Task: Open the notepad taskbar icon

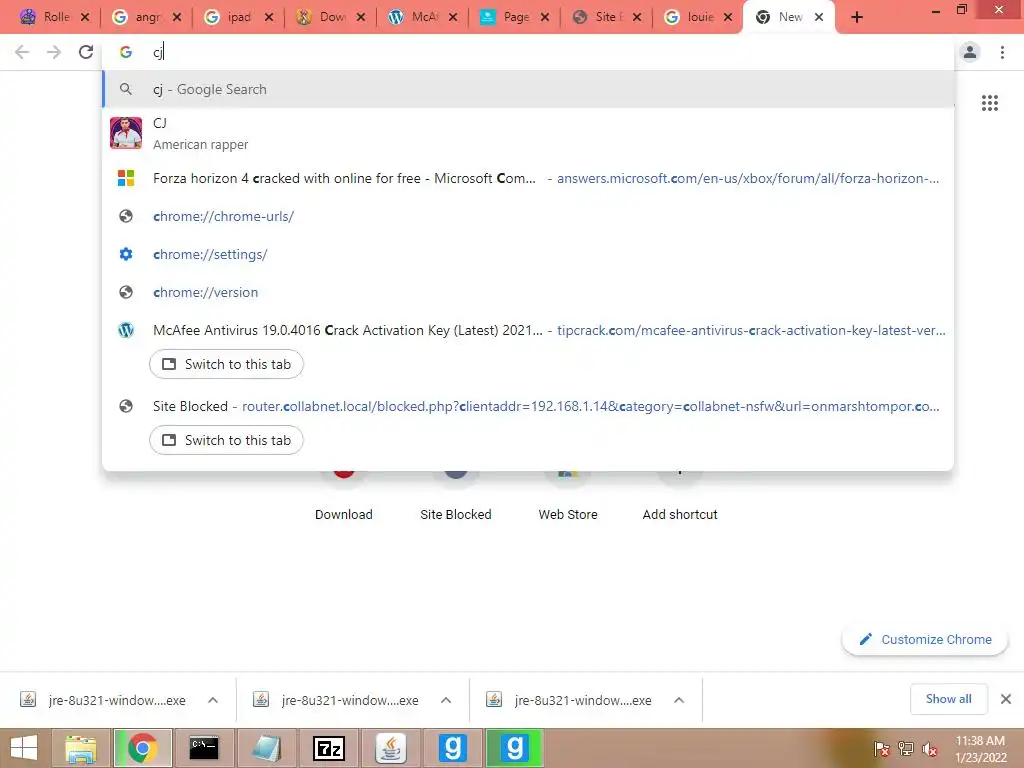Action: tap(266, 748)
